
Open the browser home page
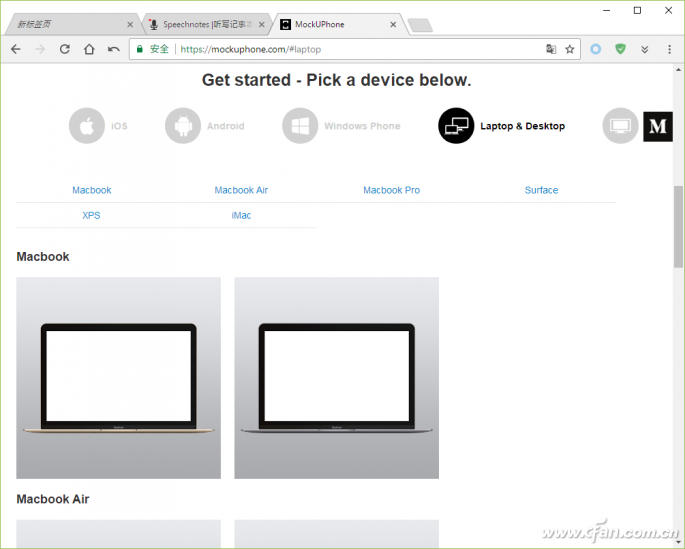[89, 49]
